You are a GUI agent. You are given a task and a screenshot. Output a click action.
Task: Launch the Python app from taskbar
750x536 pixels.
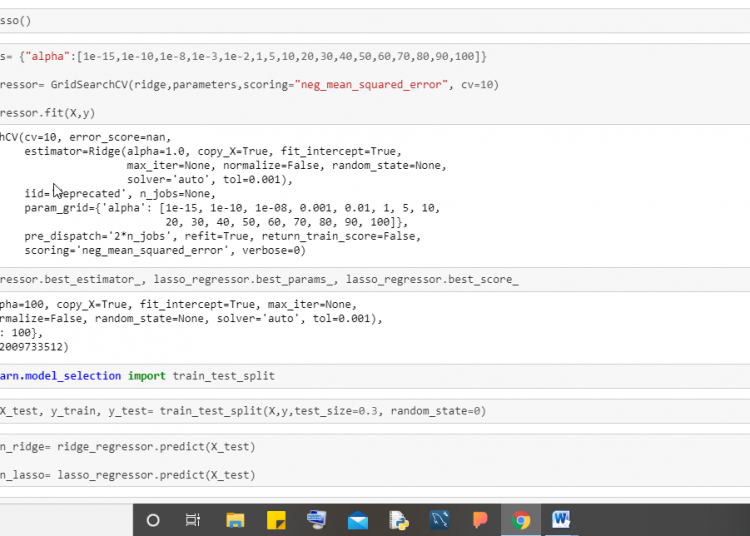(x=399, y=520)
